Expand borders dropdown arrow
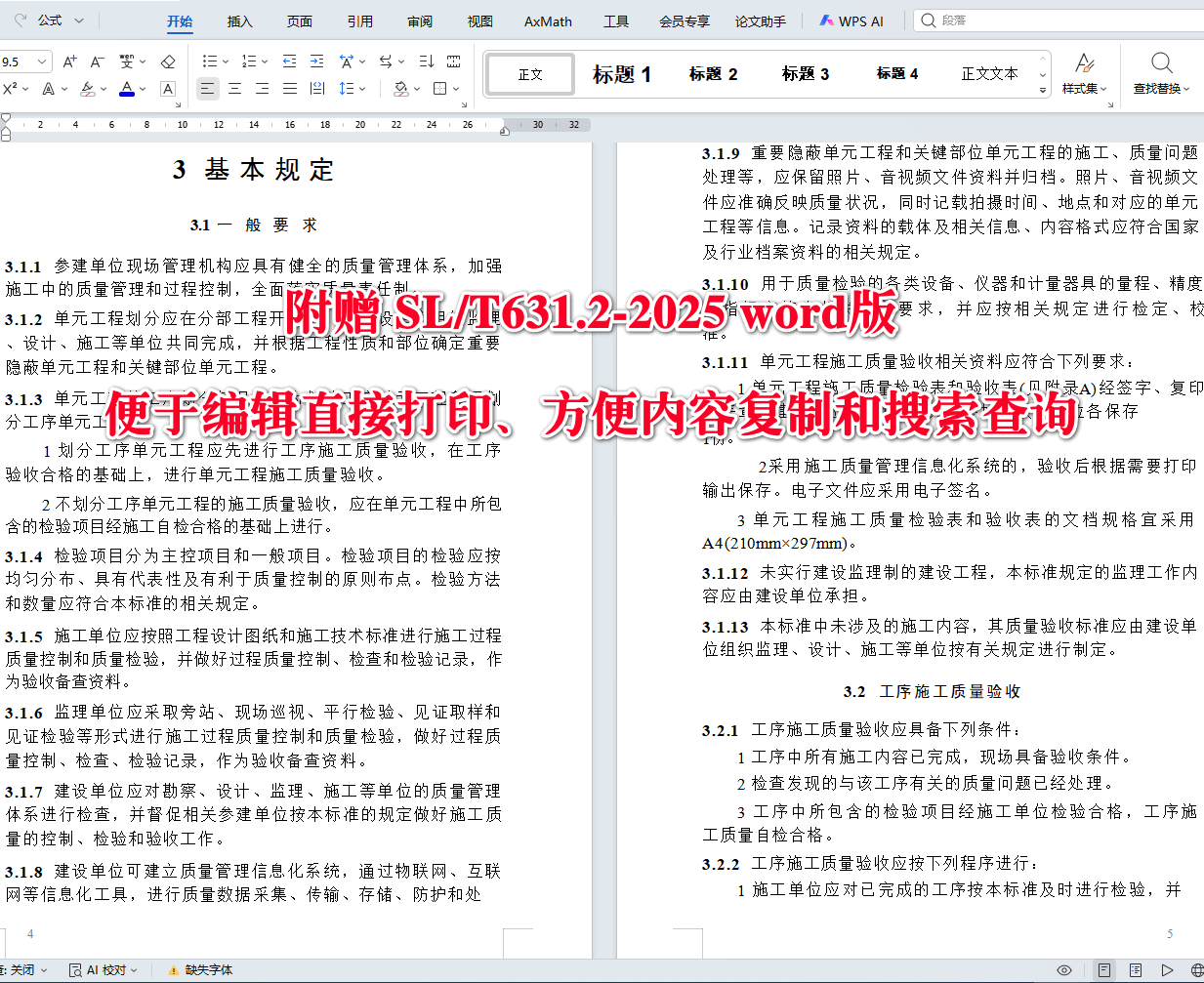1204x983 pixels. point(456,89)
